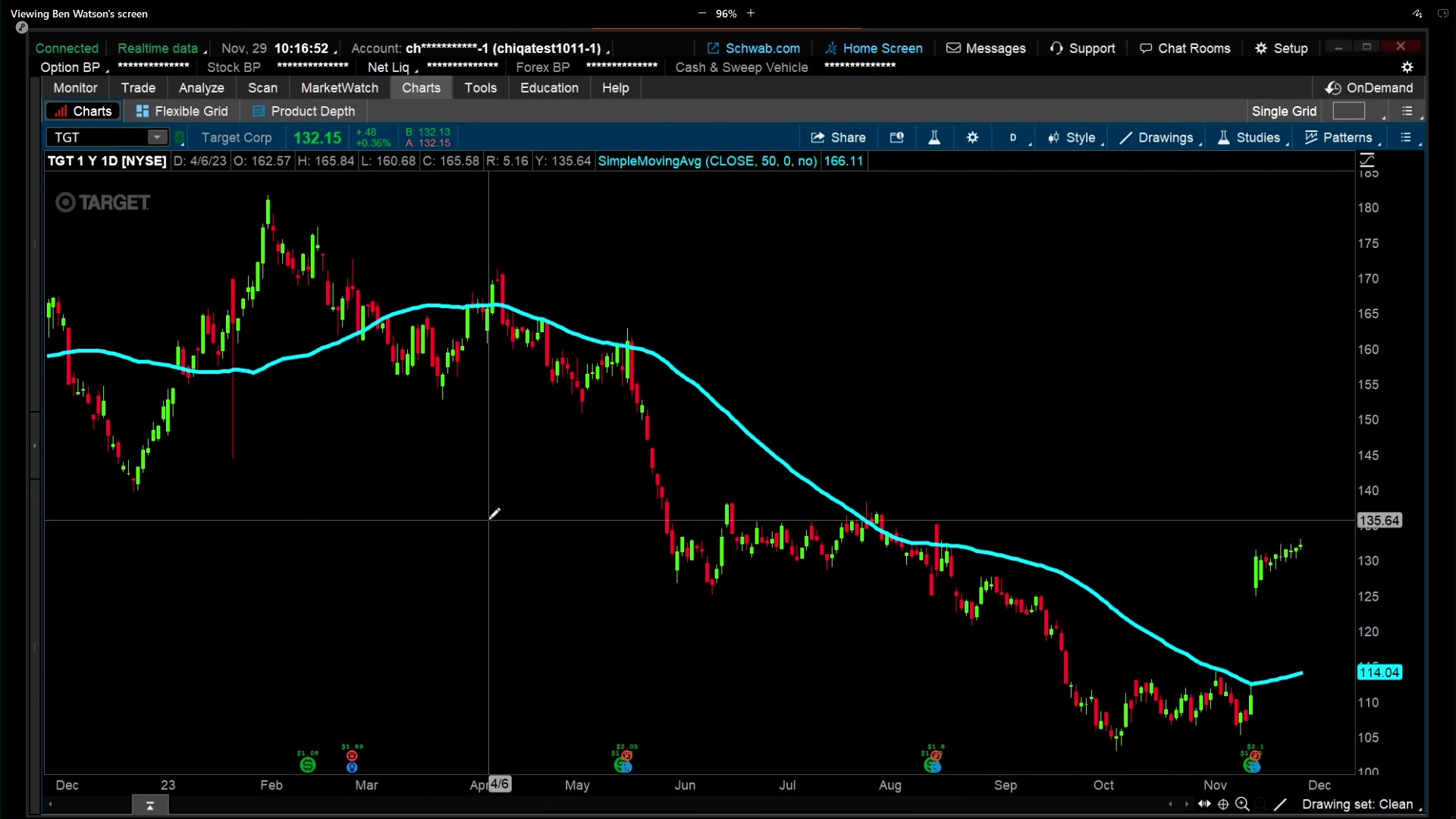Click the TGT symbol input field
The width and height of the screenshot is (1456, 819).
(x=99, y=137)
